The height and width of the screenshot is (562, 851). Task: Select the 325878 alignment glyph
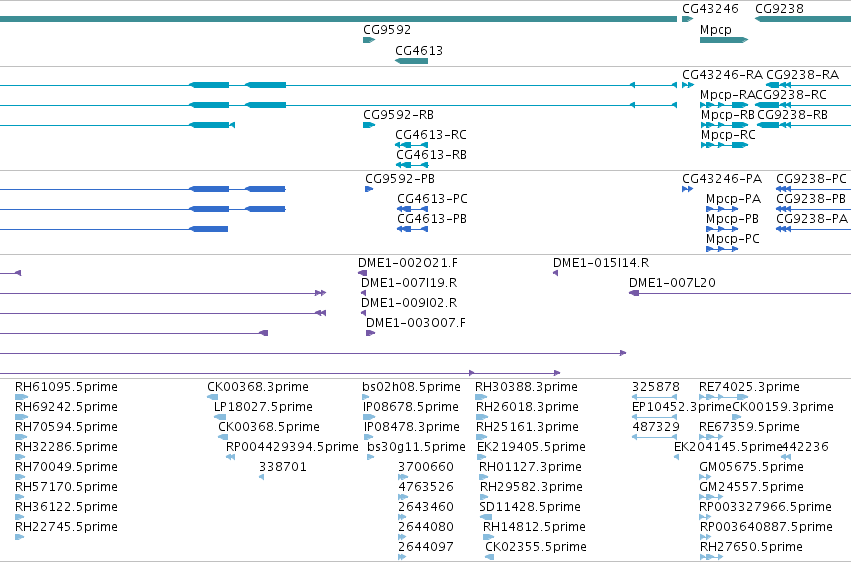click(655, 397)
